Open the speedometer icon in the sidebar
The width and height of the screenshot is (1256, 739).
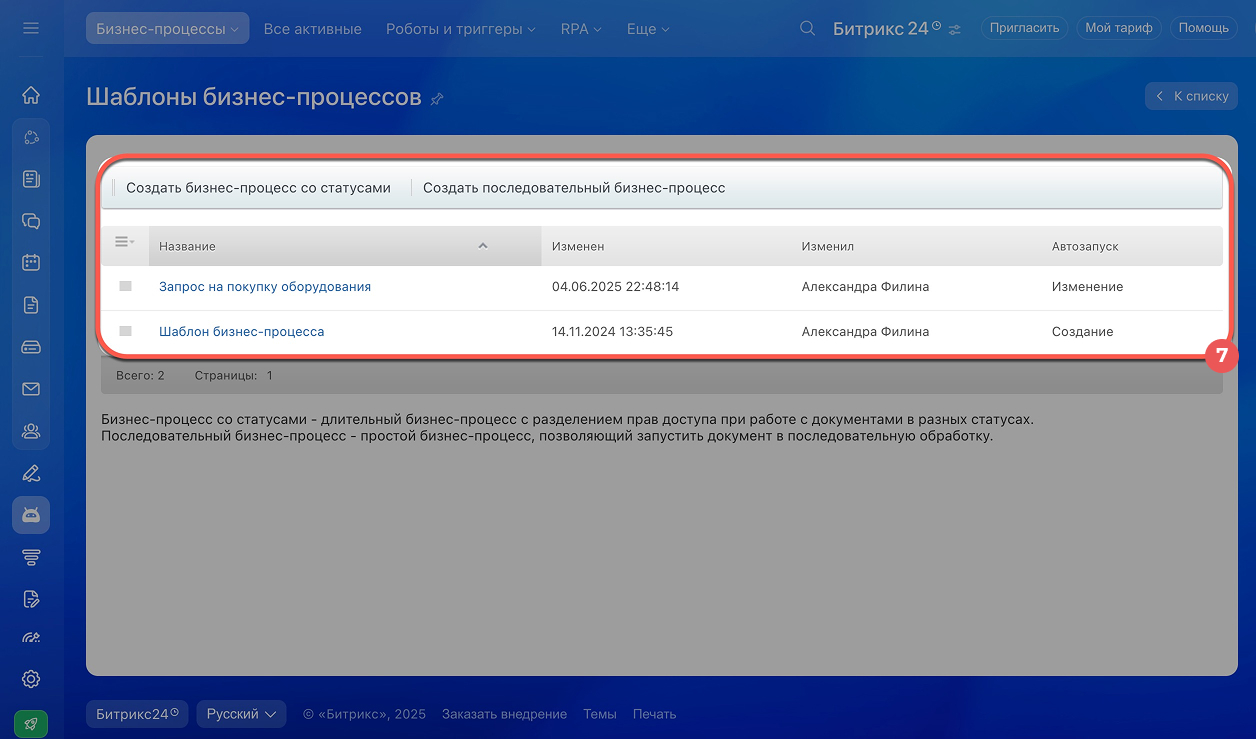pos(31,638)
